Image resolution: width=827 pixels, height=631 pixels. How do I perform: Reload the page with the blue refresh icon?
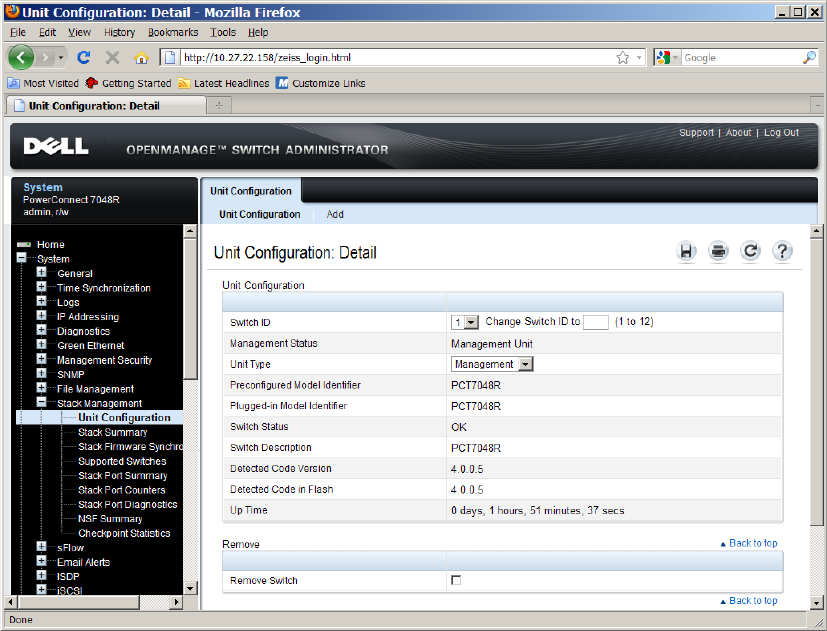84,57
